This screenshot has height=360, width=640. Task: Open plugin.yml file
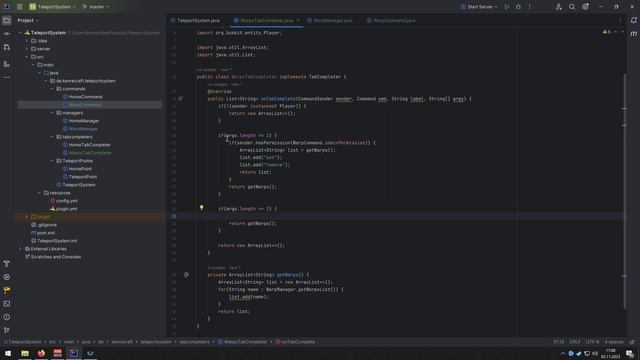click(67, 209)
